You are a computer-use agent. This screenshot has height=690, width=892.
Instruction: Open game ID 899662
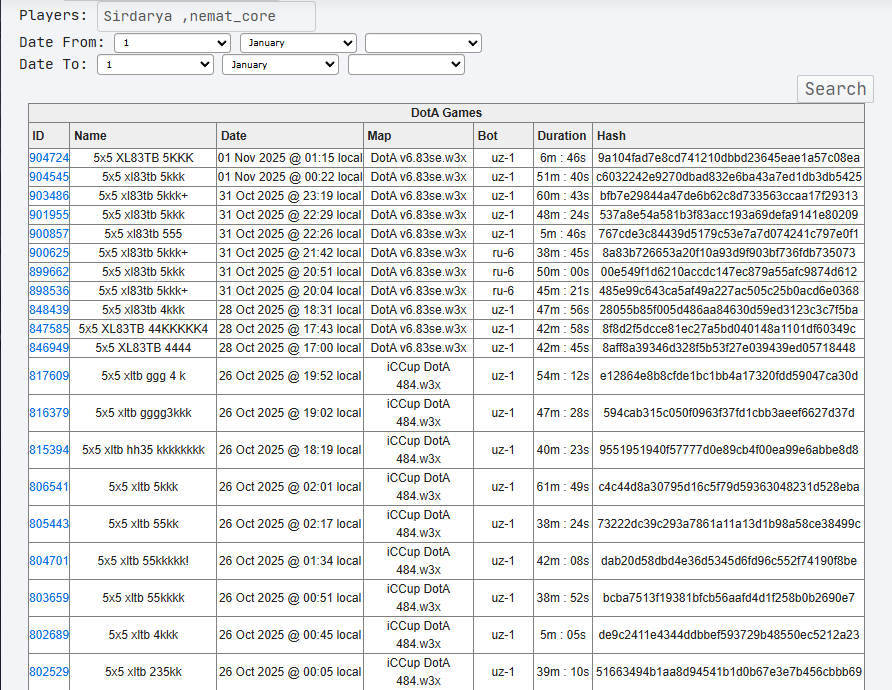tap(49, 272)
